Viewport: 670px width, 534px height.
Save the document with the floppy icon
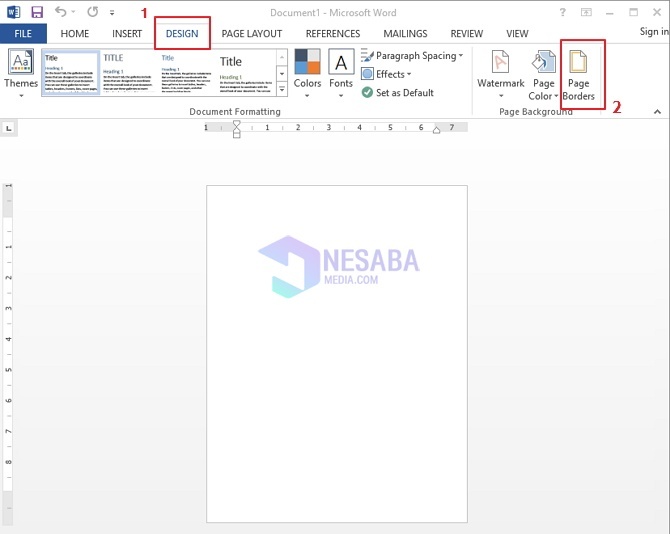point(37,12)
